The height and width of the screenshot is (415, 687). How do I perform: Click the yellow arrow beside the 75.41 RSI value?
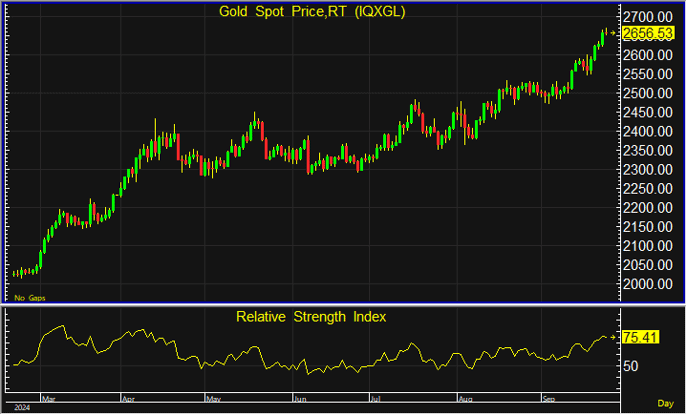click(613, 337)
